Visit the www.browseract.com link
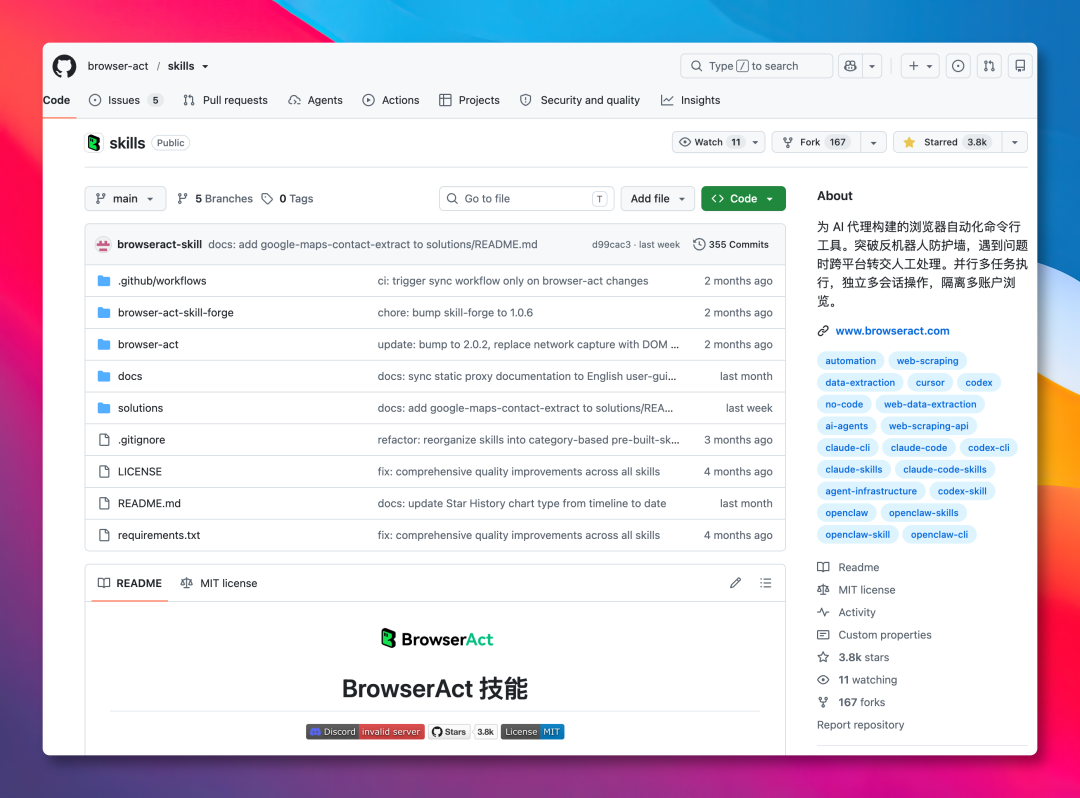 pyautogui.click(x=892, y=331)
